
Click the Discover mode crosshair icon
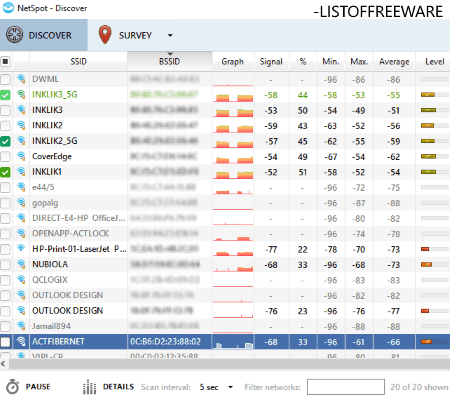click(x=15, y=35)
